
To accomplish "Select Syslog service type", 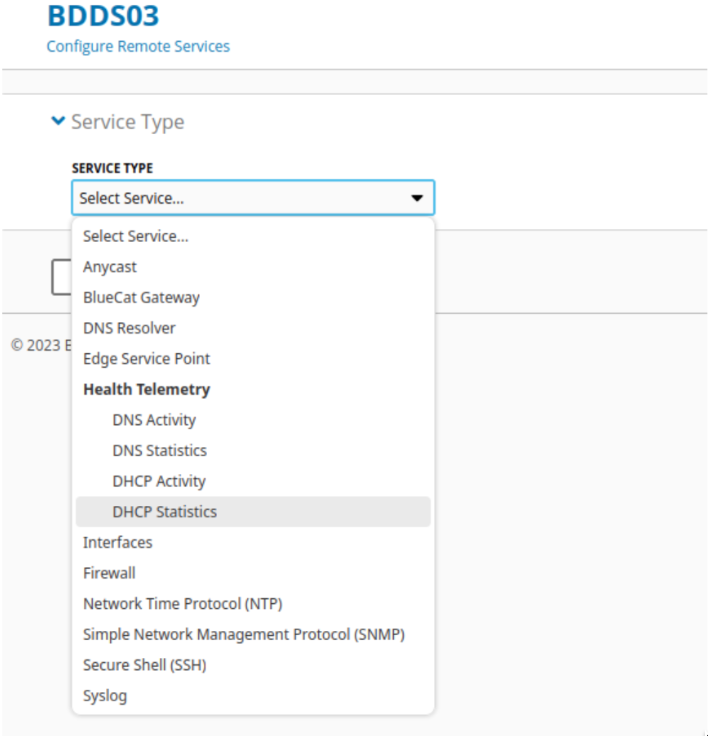I will 253,696.
